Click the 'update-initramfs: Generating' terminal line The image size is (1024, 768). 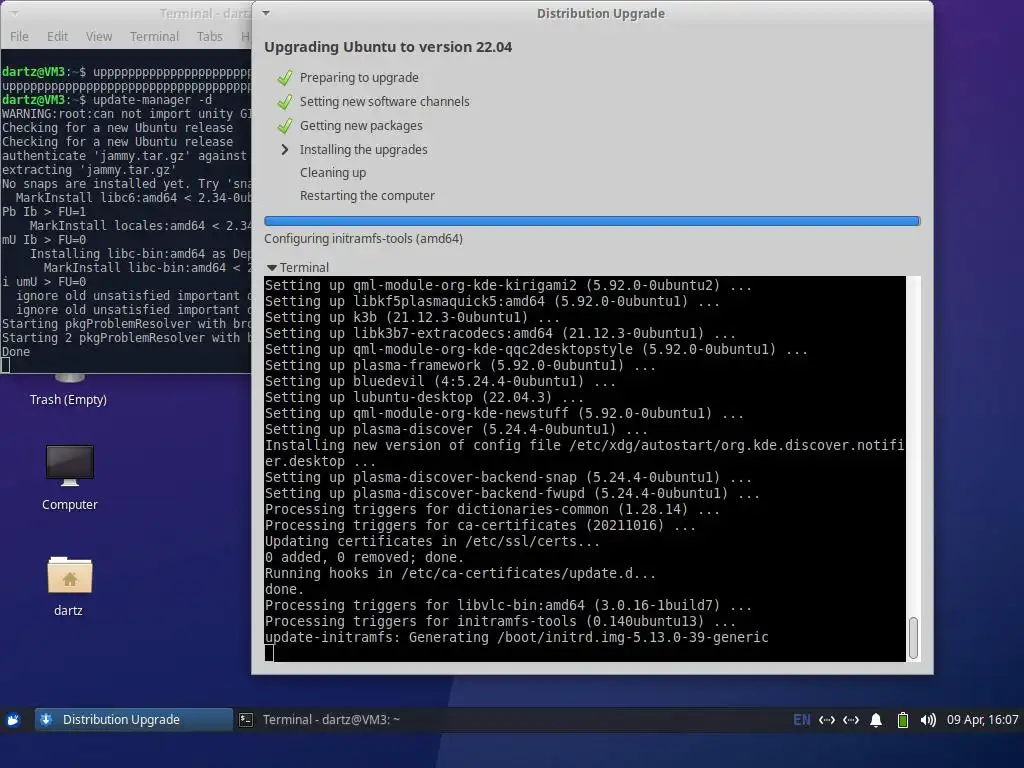[x=517, y=637]
